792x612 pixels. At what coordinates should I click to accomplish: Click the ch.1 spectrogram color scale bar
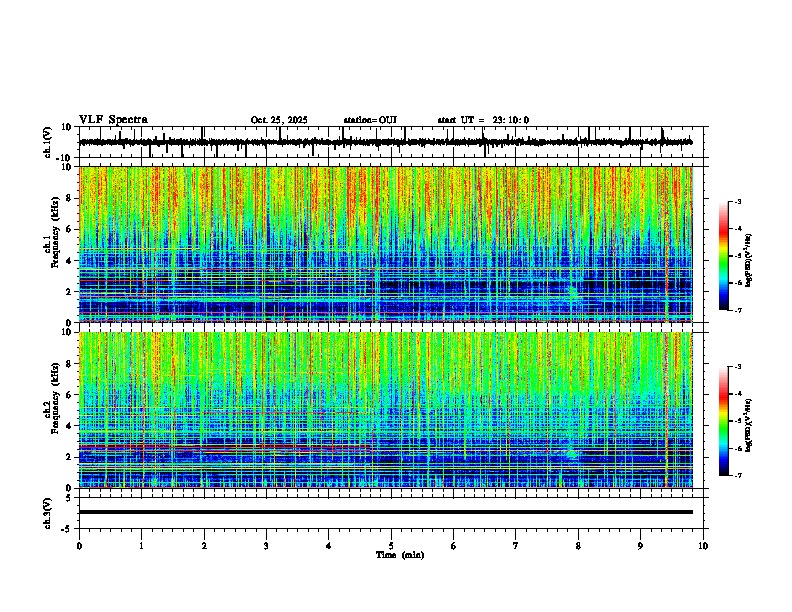[724, 256]
